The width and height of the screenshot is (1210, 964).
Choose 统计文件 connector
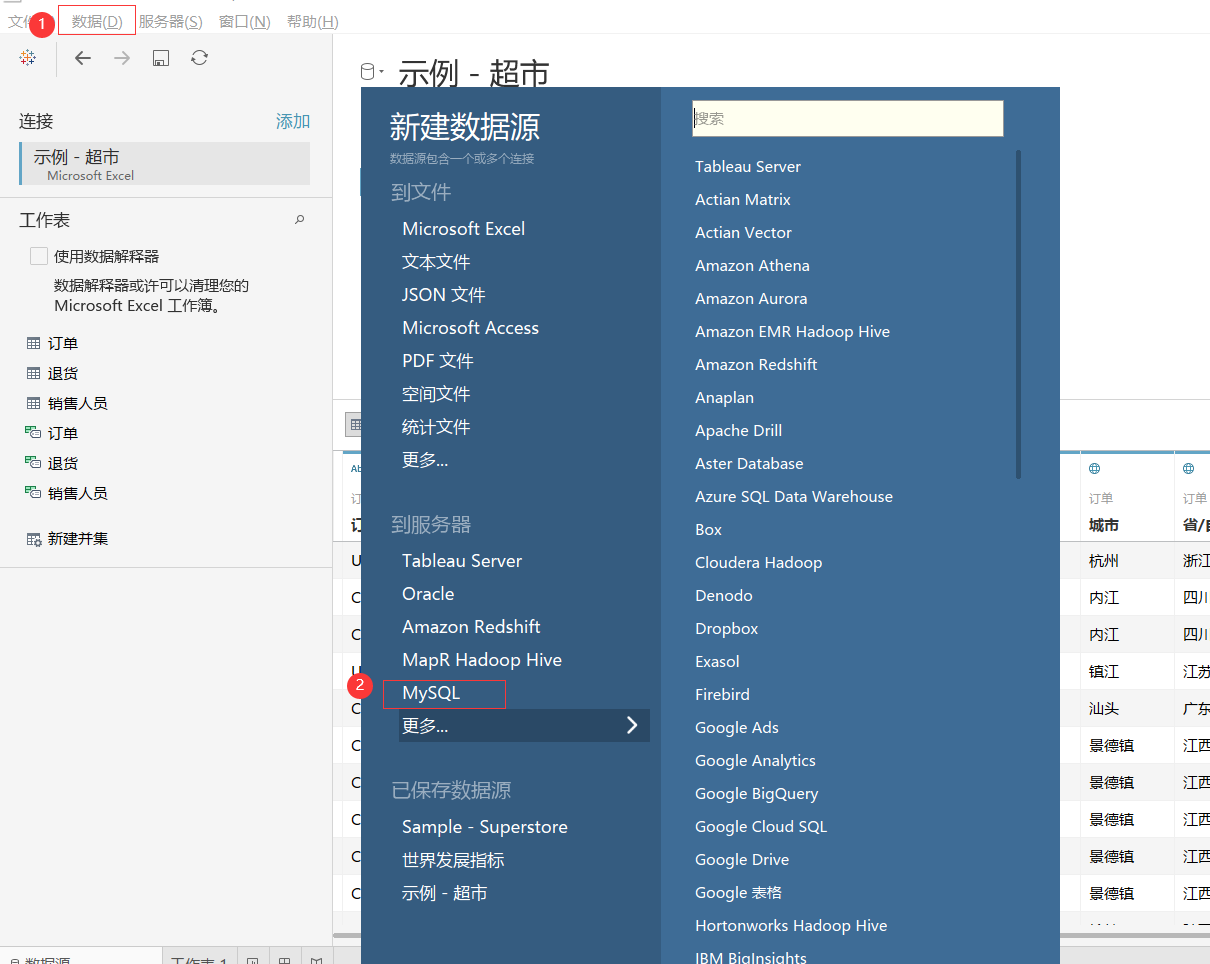point(436,426)
